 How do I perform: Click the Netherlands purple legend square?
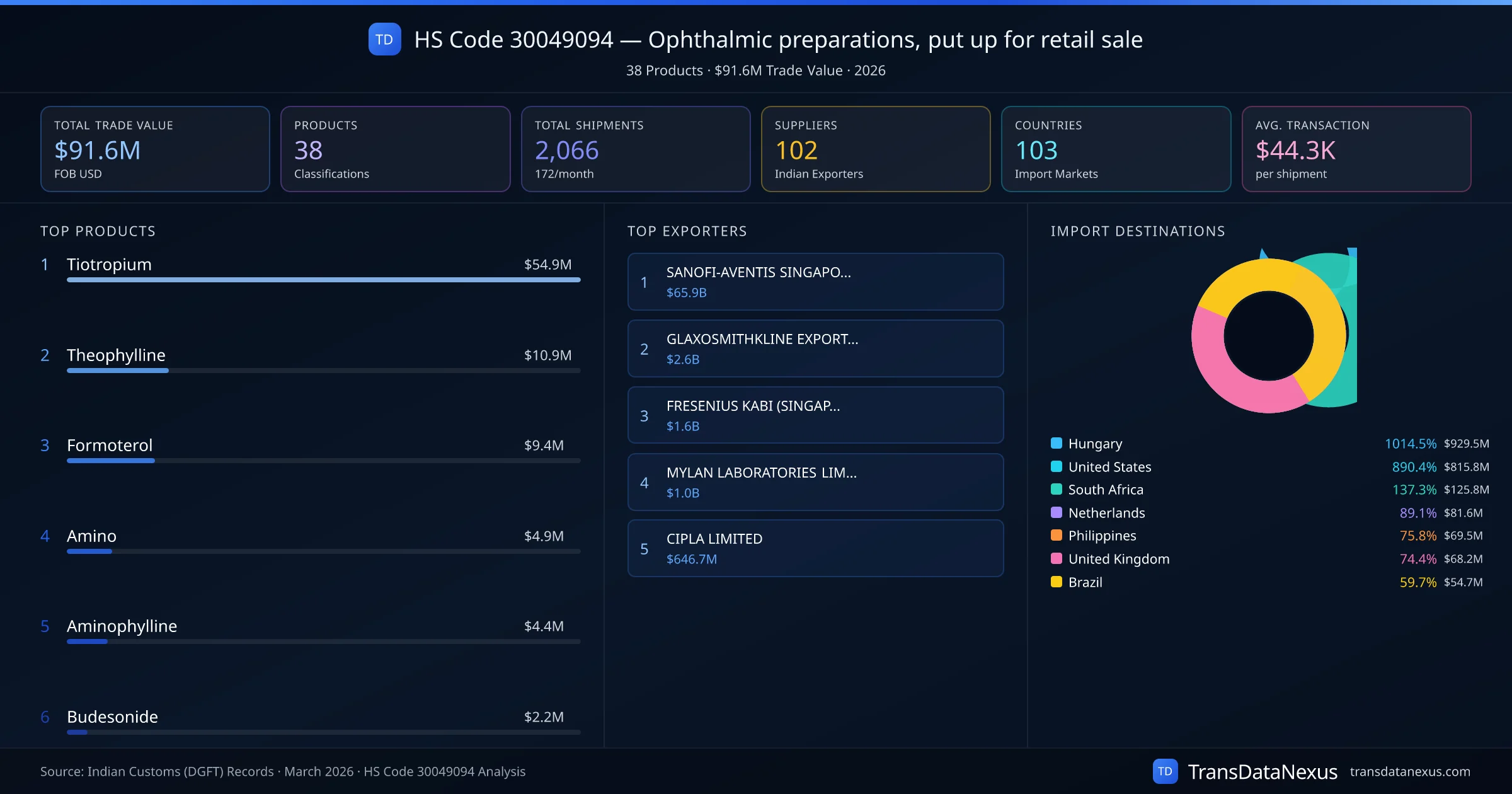point(1057,512)
